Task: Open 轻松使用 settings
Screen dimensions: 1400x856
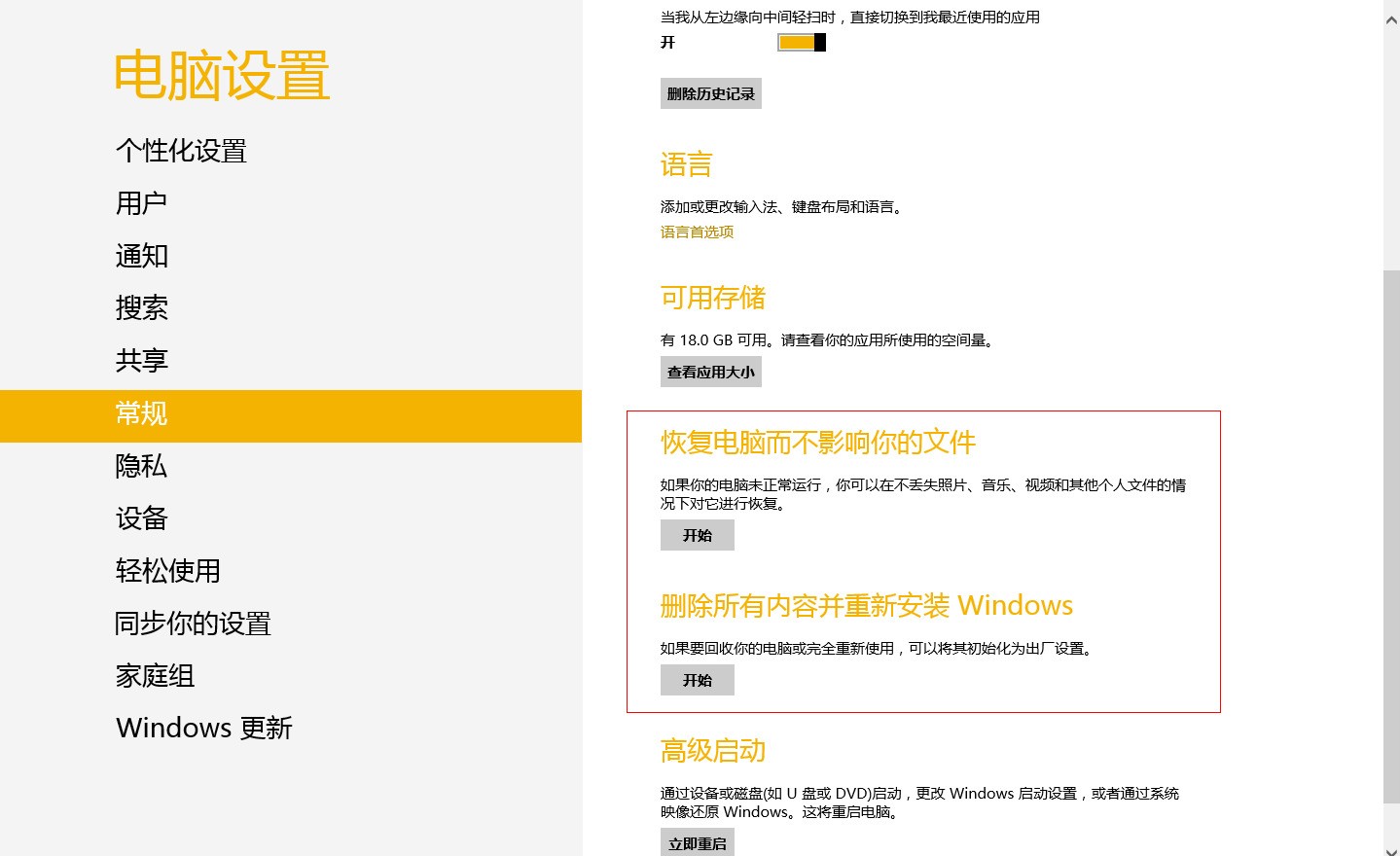Action: pos(168,571)
